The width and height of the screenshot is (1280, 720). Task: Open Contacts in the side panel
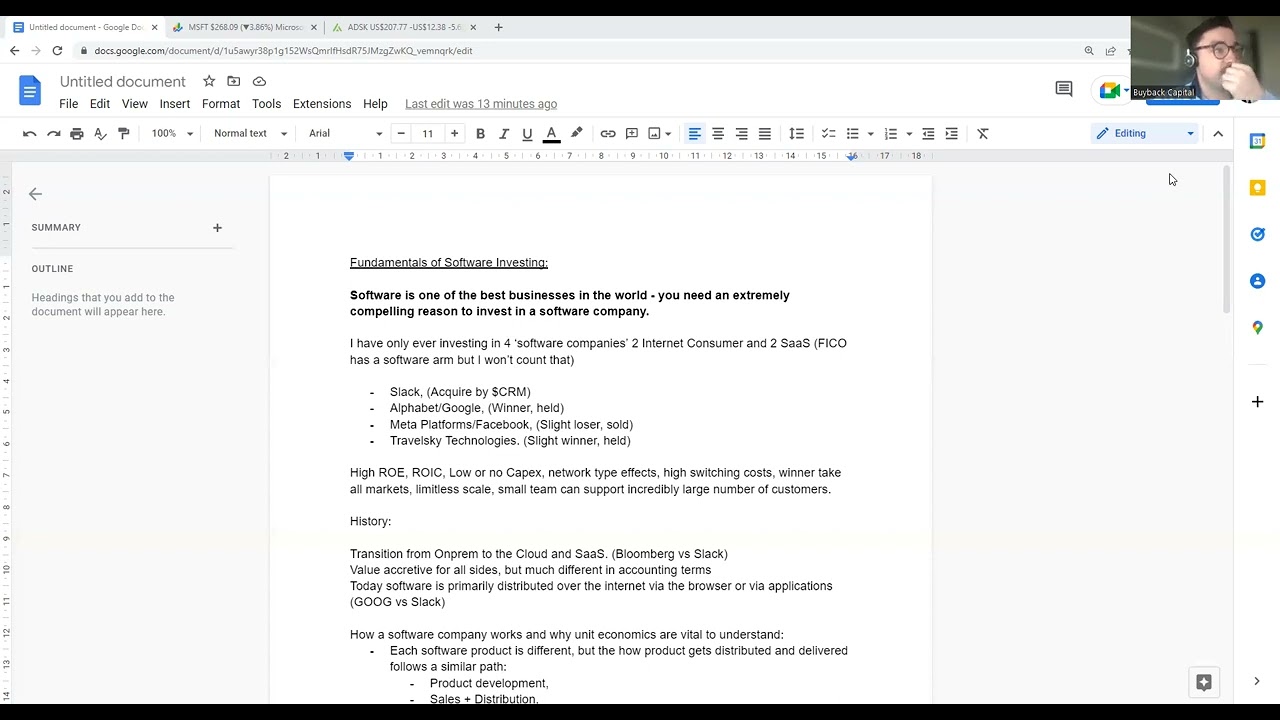tap(1258, 281)
